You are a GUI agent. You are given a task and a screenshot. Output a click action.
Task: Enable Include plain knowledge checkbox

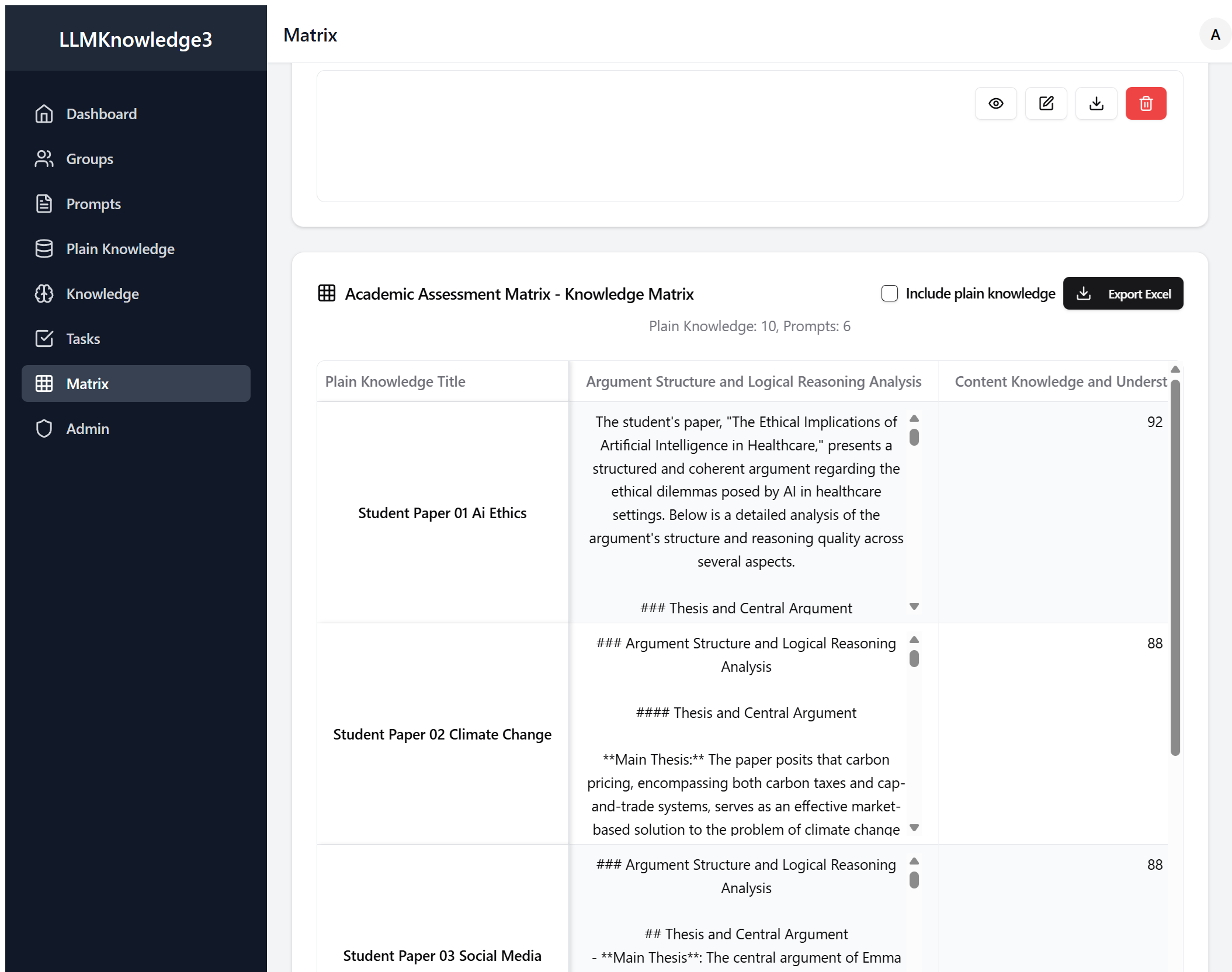889,293
